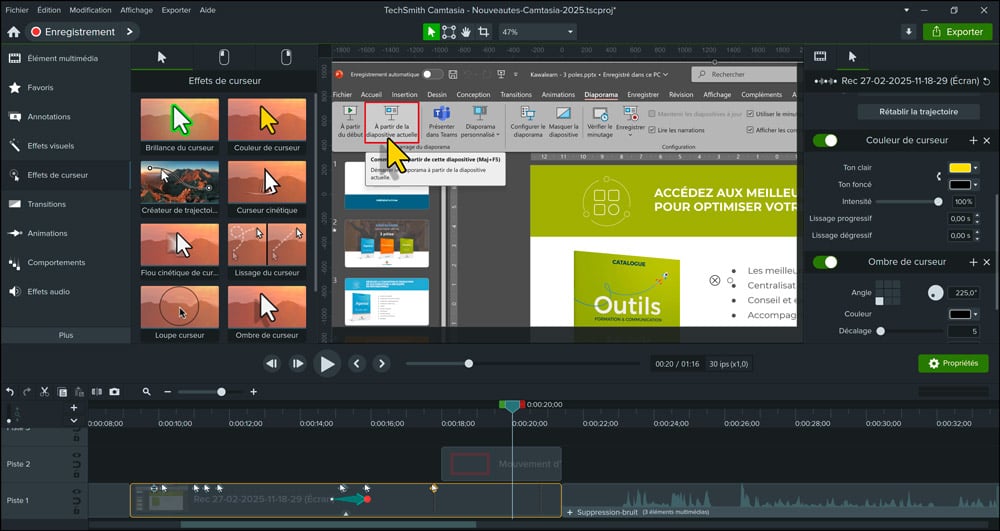Open the right-click cursor effects tab
Image resolution: width=1000 pixels, height=531 pixels.
286,57
